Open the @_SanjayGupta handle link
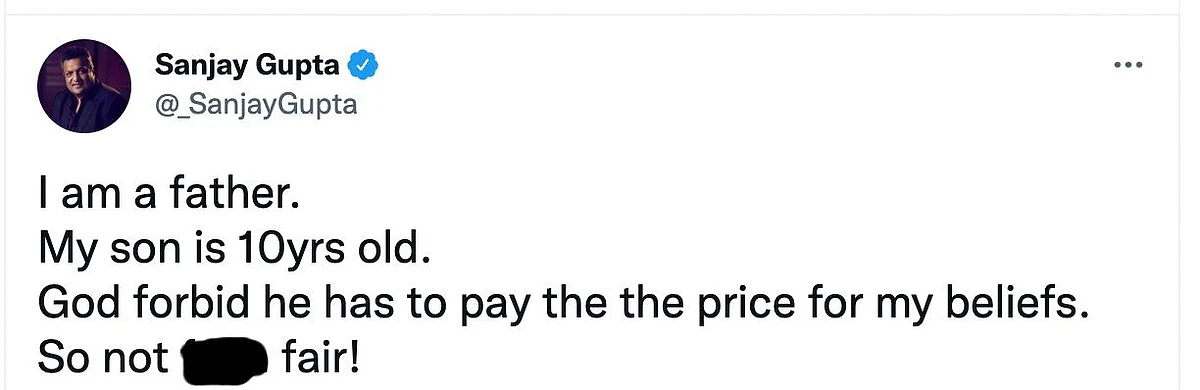Screen dimensions: 1200x390 coord(256,104)
